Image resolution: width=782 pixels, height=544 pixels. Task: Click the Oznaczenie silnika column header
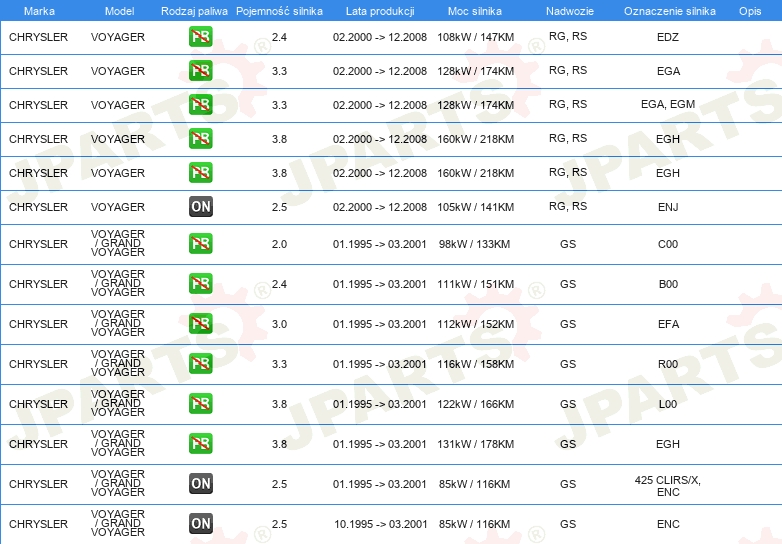click(670, 11)
